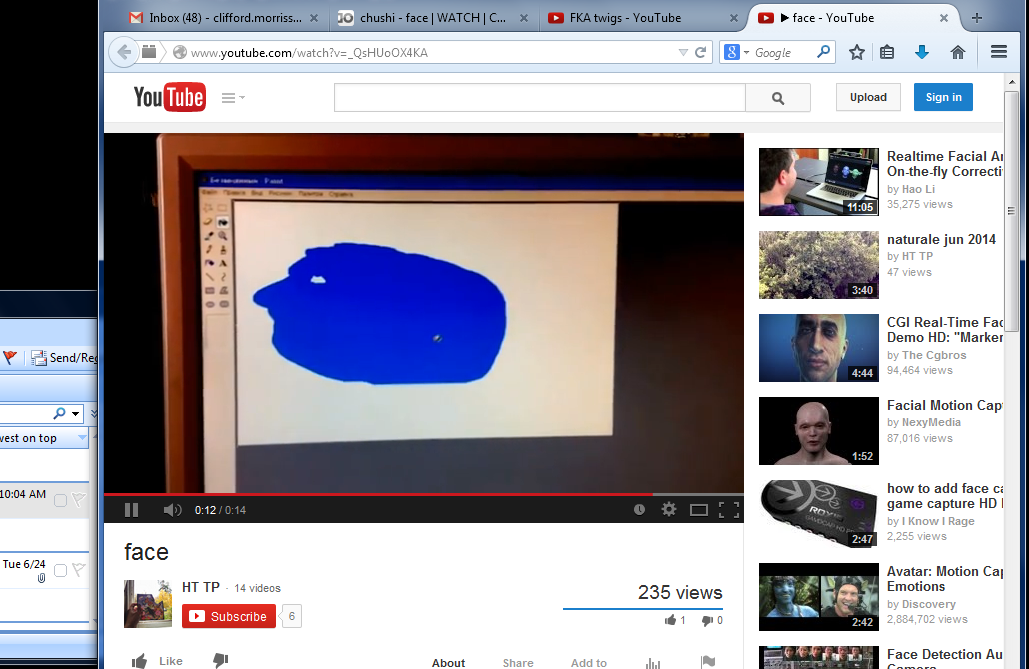
Task: Toggle checkbox on the Tue 6/24 email
Action: point(60,571)
